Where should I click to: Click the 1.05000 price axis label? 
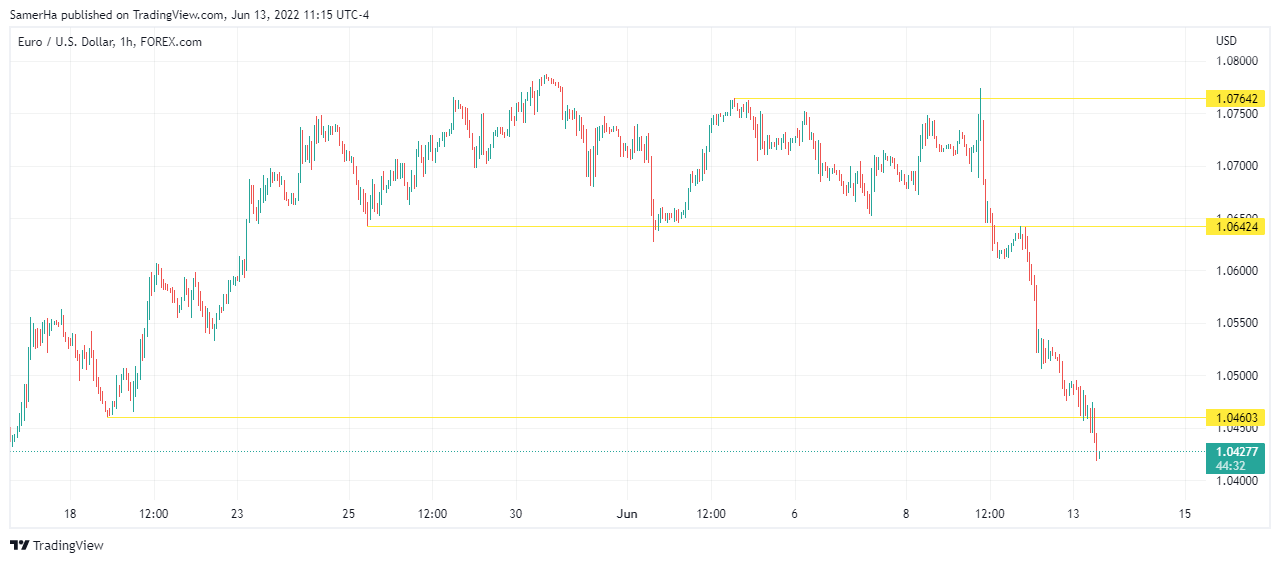pyautogui.click(x=1237, y=376)
